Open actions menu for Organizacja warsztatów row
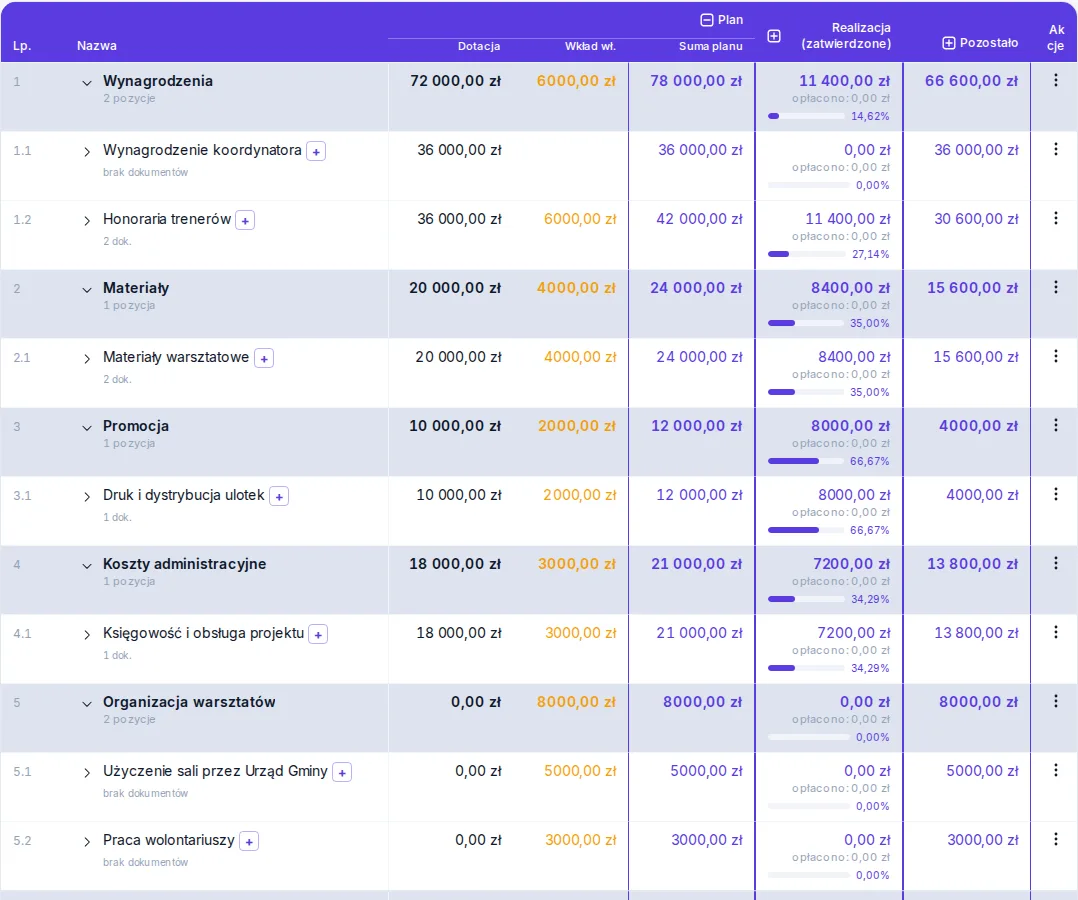Screen dimensions: 1078x900 tap(1055, 701)
